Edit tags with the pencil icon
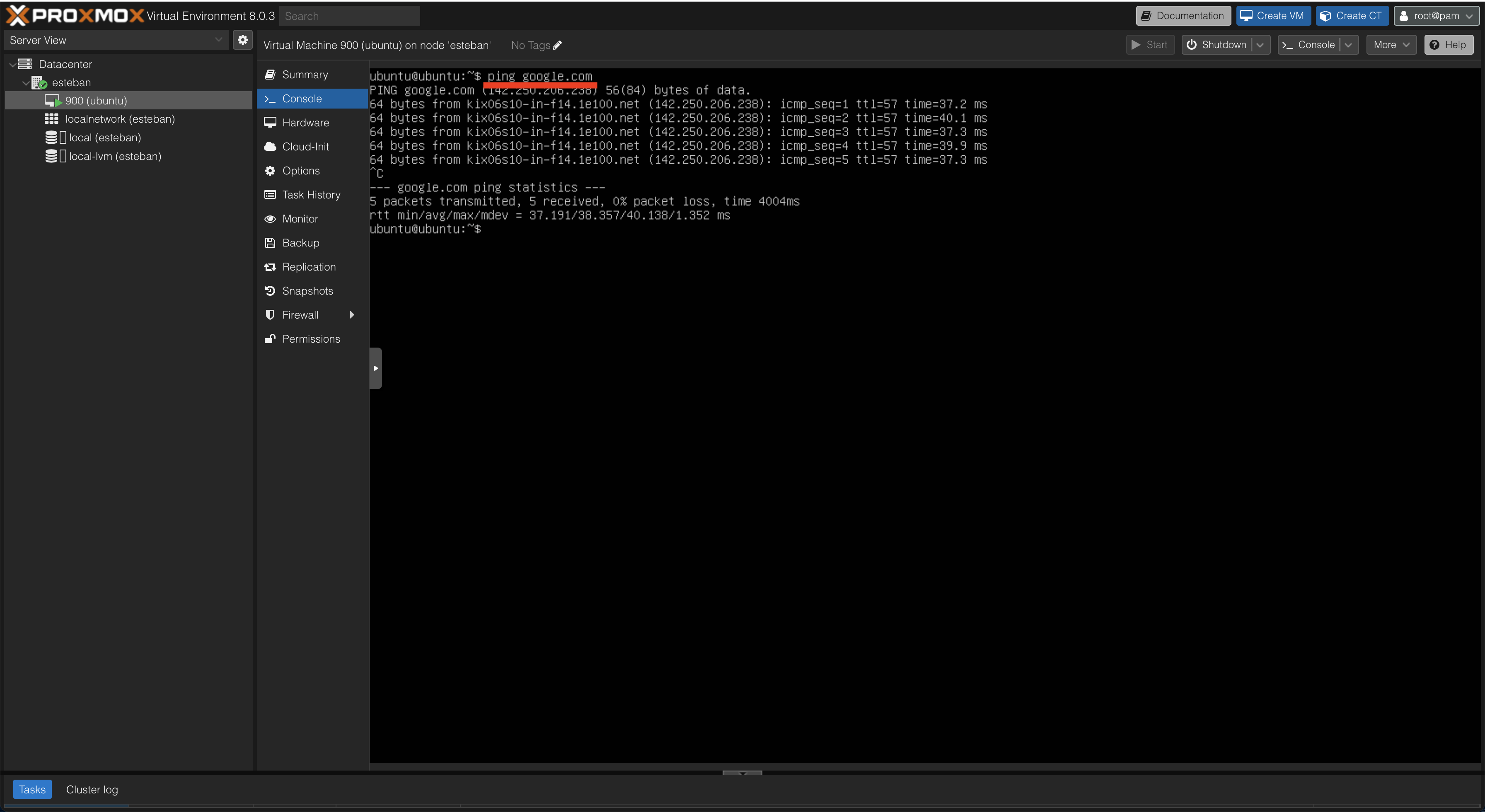The width and height of the screenshot is (1485, 812). click(x=557, y=45)
